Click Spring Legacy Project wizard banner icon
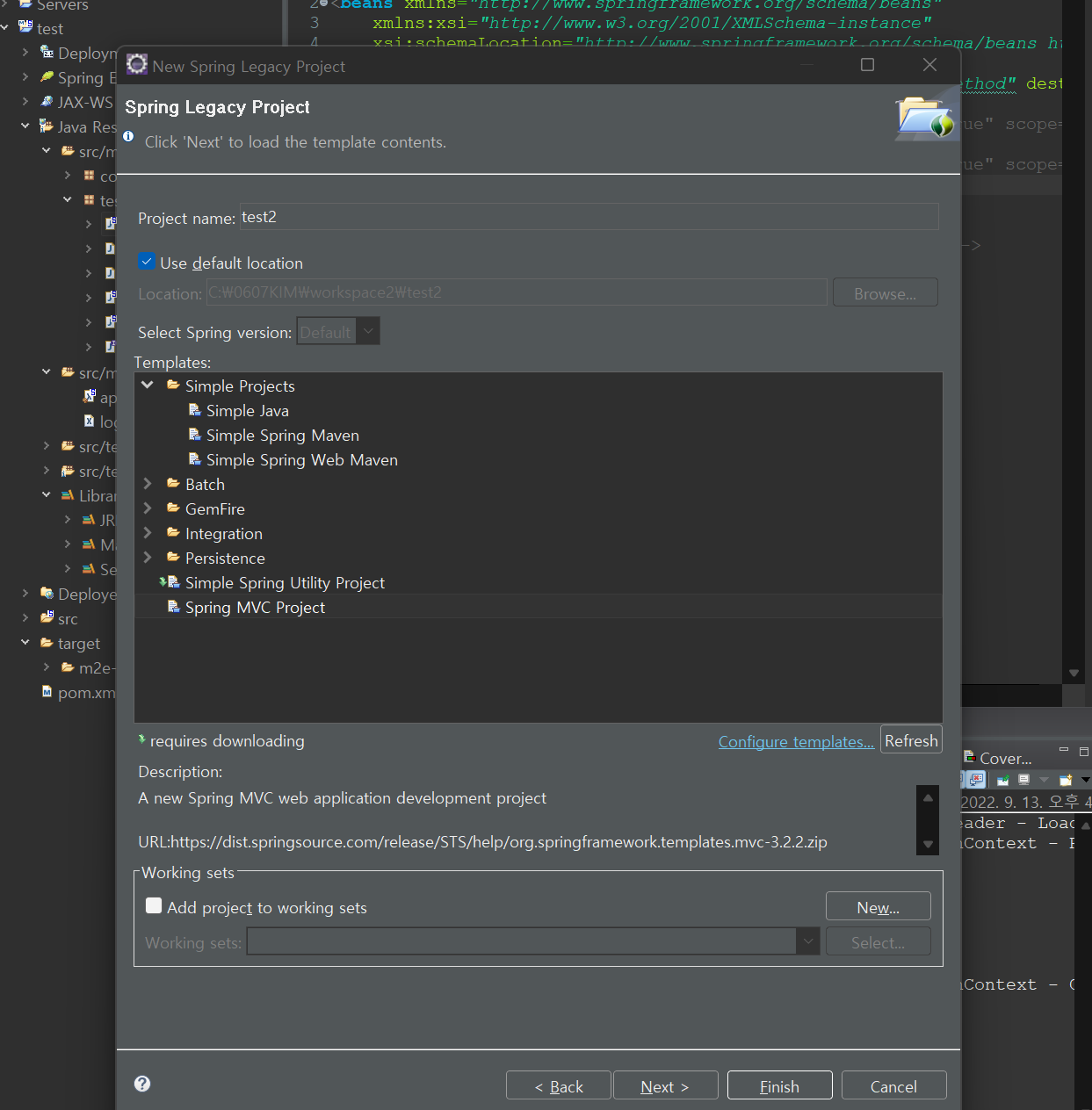This screenshot has width=1092, height=1110. pyautogui.click(x=925, y=118)
